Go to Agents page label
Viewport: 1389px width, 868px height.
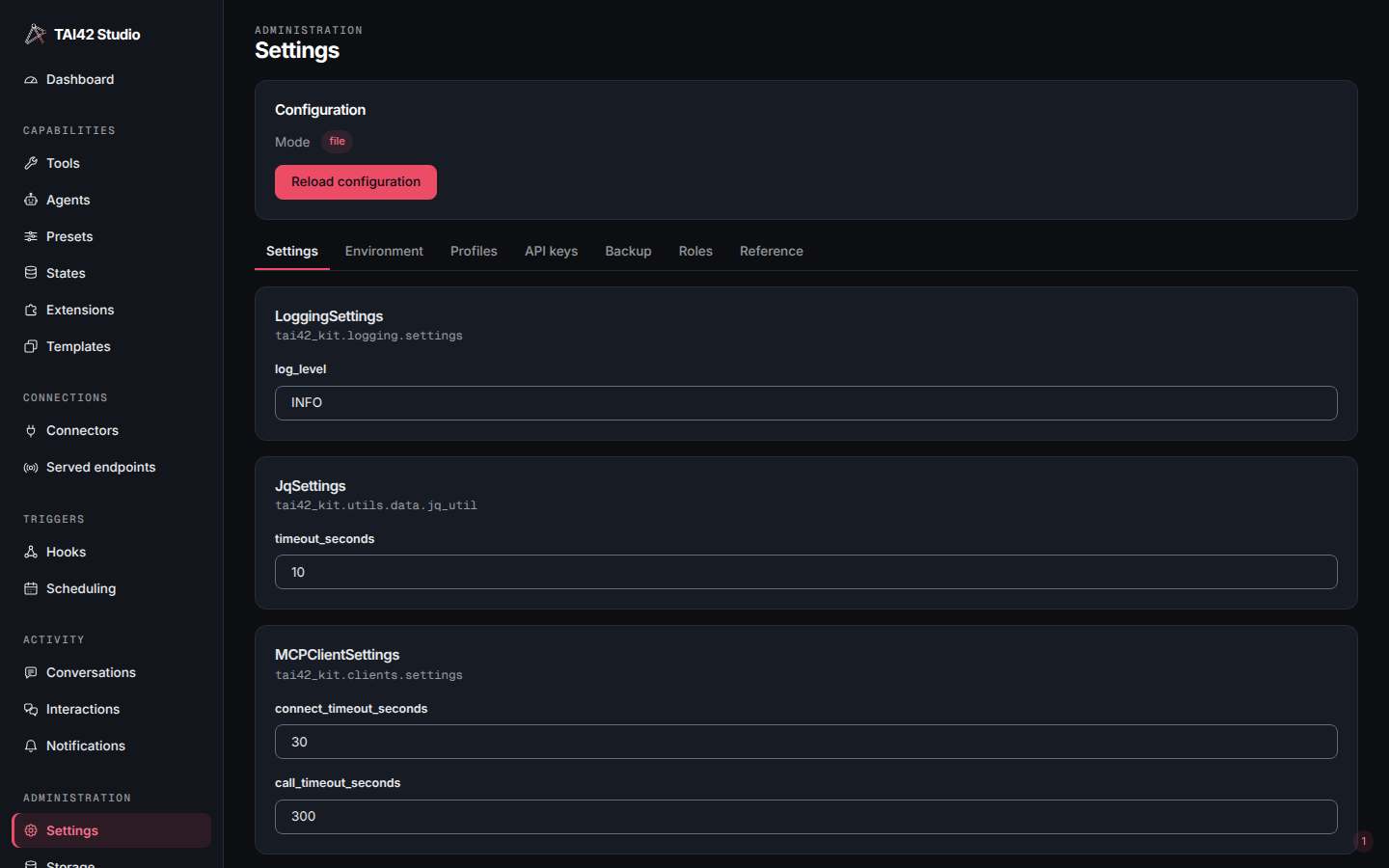[x=68, y=201]
